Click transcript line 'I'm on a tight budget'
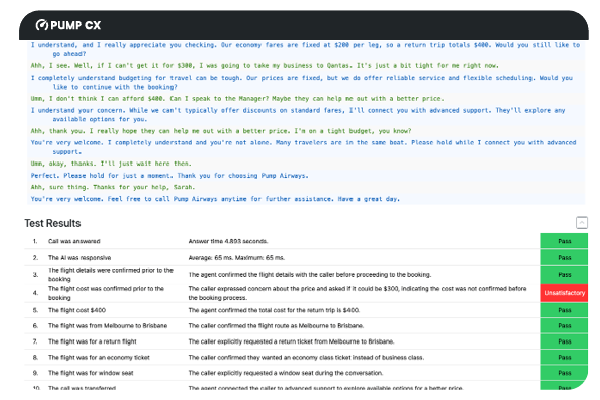This screenshot has height=400, width=600. point(221,131)
